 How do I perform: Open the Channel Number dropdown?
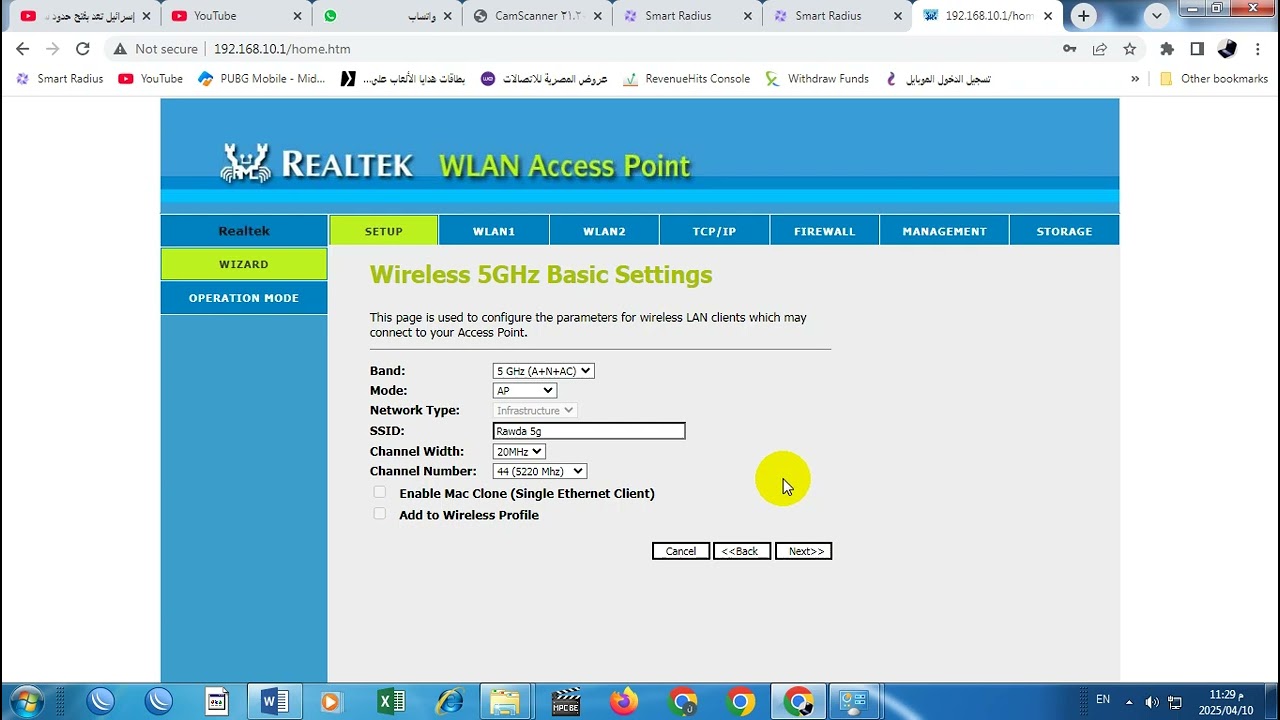point(540,471)
